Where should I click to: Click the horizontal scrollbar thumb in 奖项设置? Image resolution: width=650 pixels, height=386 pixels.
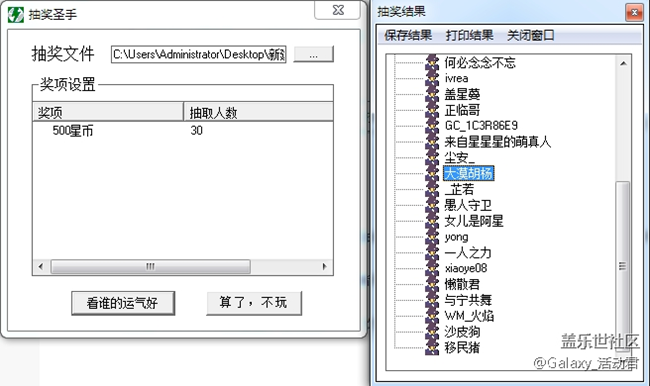(150, 266)
